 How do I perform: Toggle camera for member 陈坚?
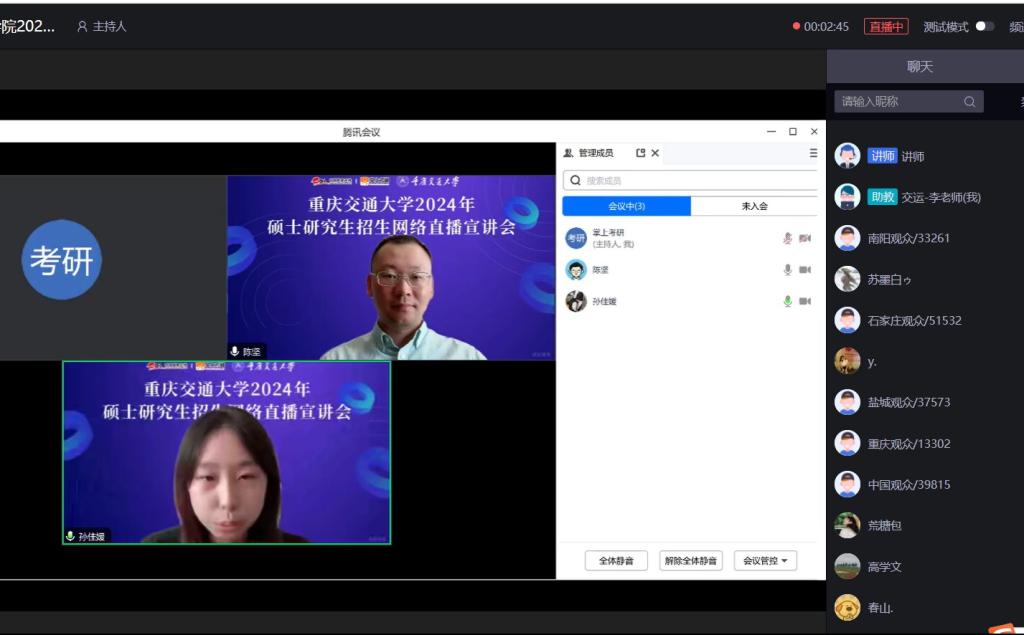pos(805,270)
